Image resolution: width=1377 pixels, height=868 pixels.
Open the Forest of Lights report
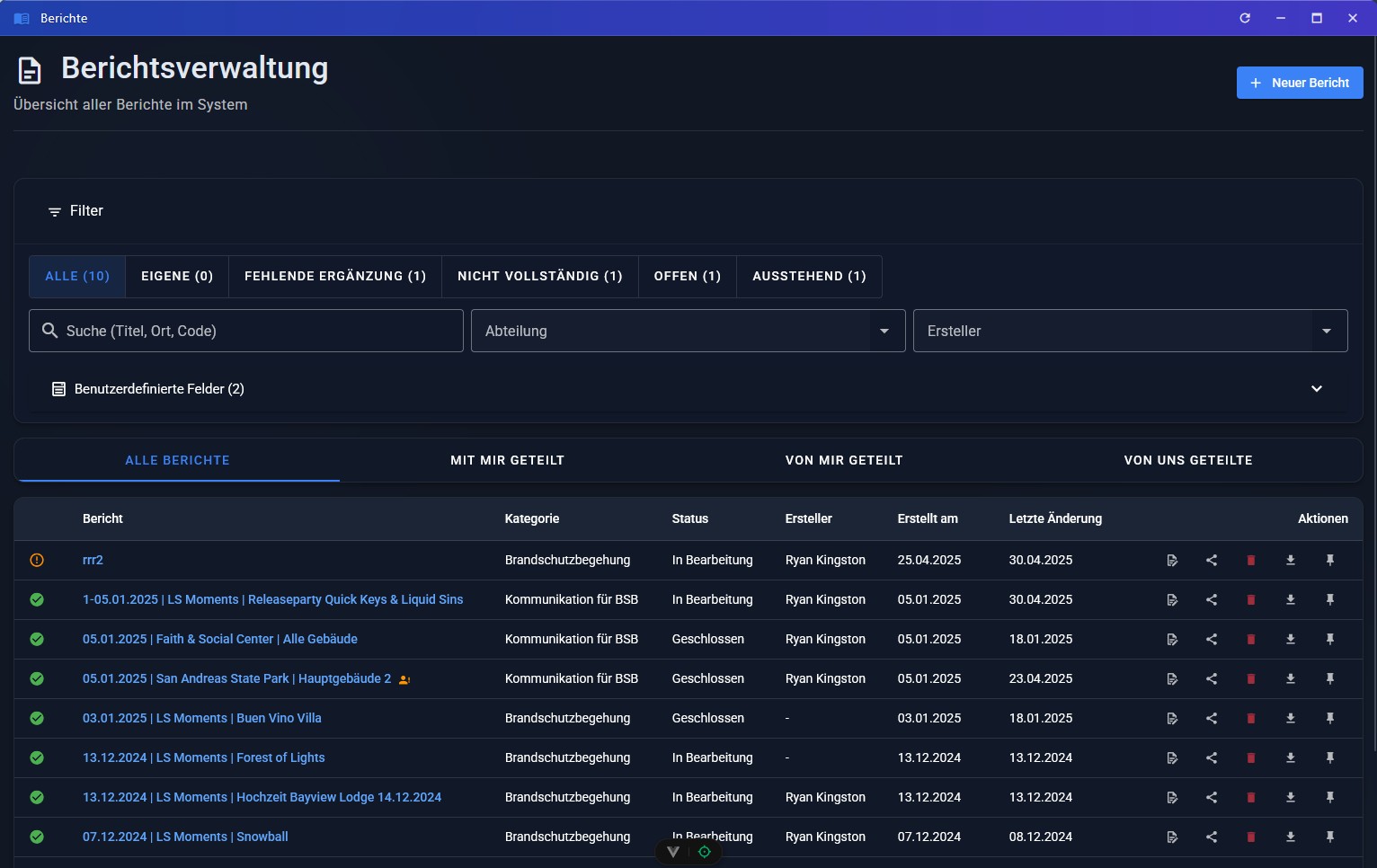[x=204, y=757]
